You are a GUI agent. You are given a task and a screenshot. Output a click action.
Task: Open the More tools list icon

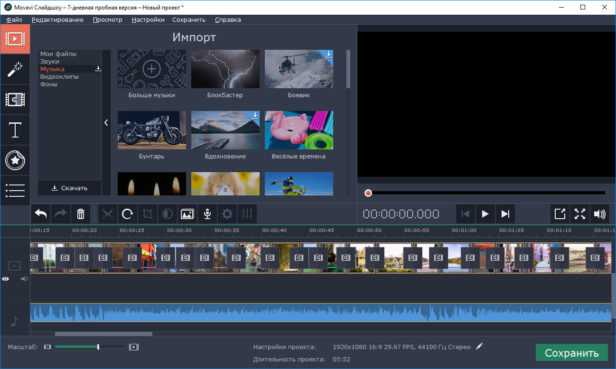click(x=15, y=191)
